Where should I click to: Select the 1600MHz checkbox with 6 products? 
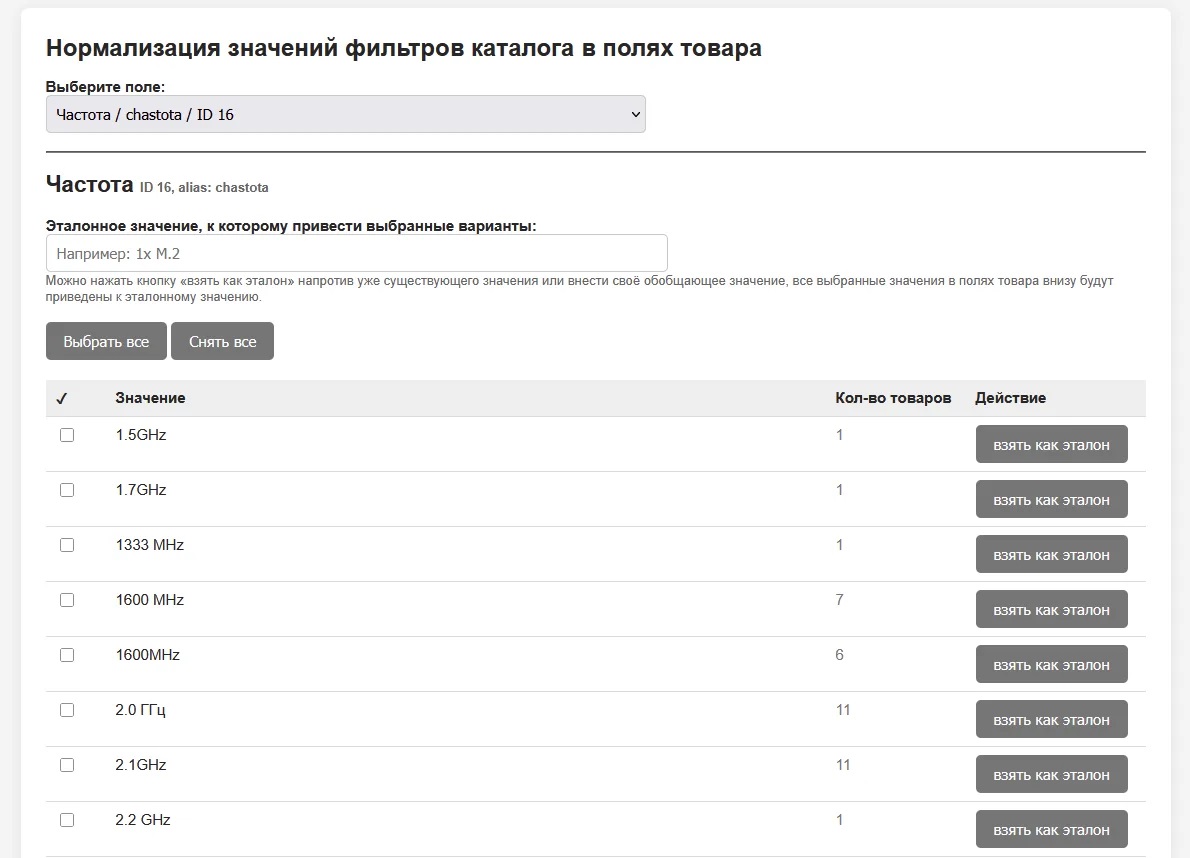point(67,655)
